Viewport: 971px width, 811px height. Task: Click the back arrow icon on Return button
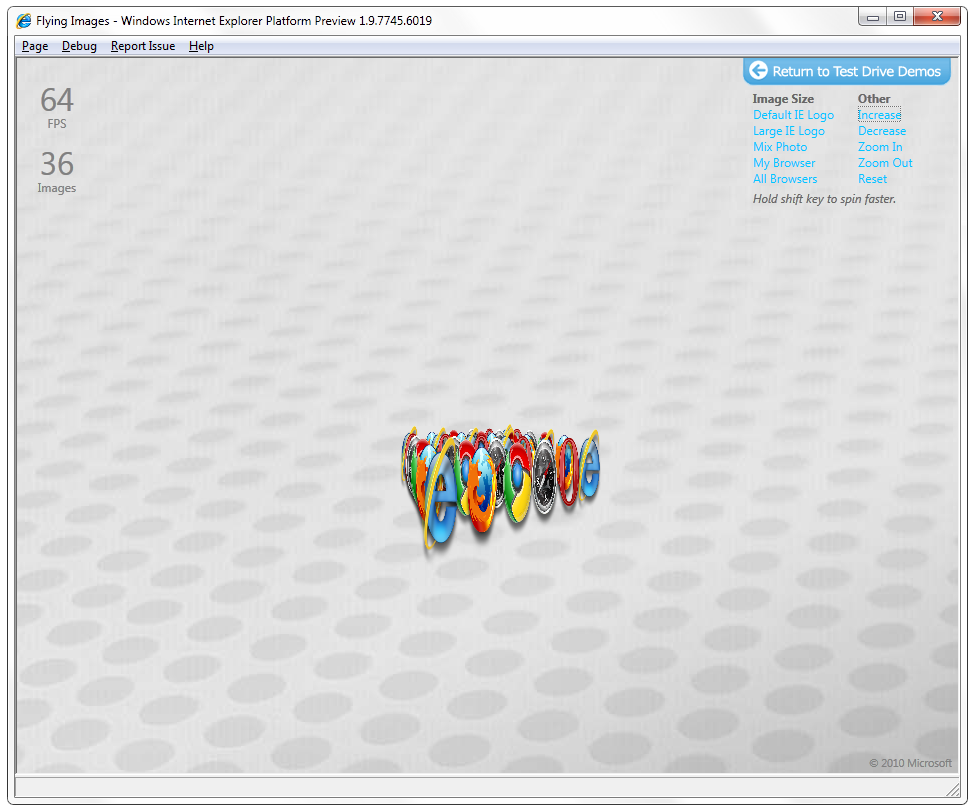(759, 71)
